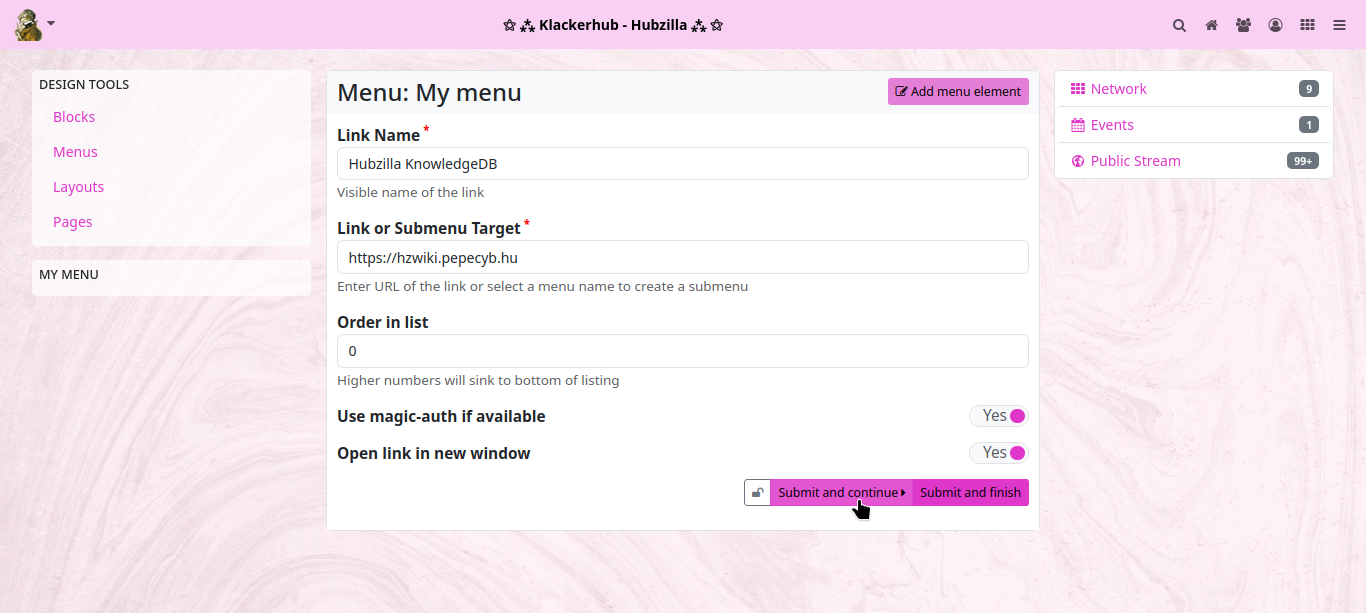The image size is (1366, 613).
Task: Go to the home icon
Action: 1211,25
